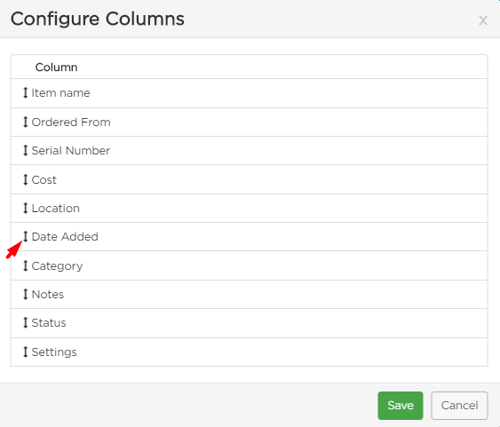Click the reorder handle beside Cost

25,180
